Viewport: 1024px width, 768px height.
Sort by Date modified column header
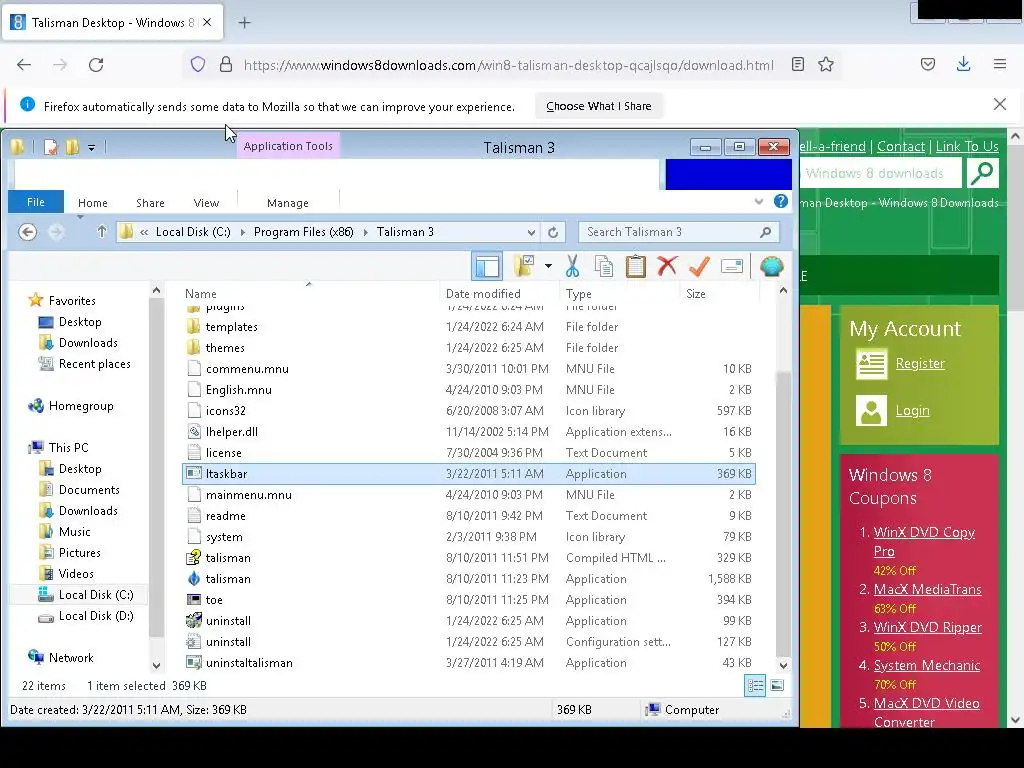point(483,294)
